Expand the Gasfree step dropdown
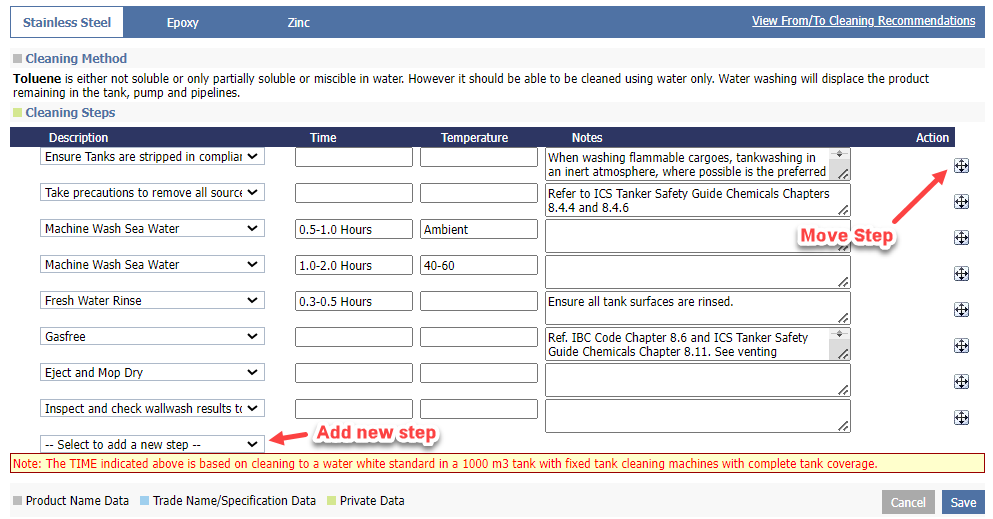This screenshot has height=519, width=993. tap(152, 337)
